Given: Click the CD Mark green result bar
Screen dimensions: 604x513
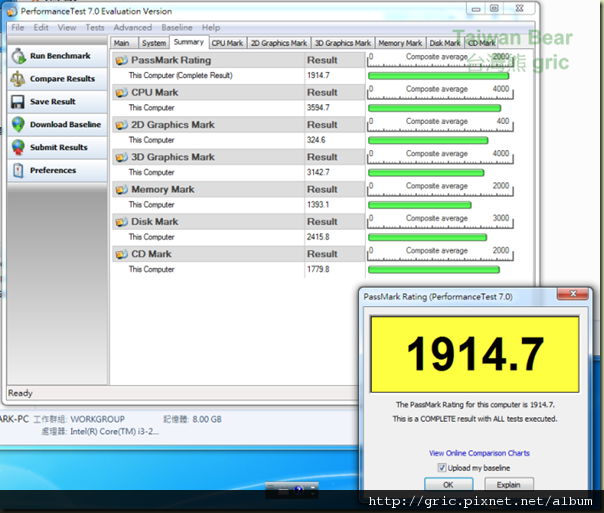Looking at the screenshot, I should [x=434, y=270].
